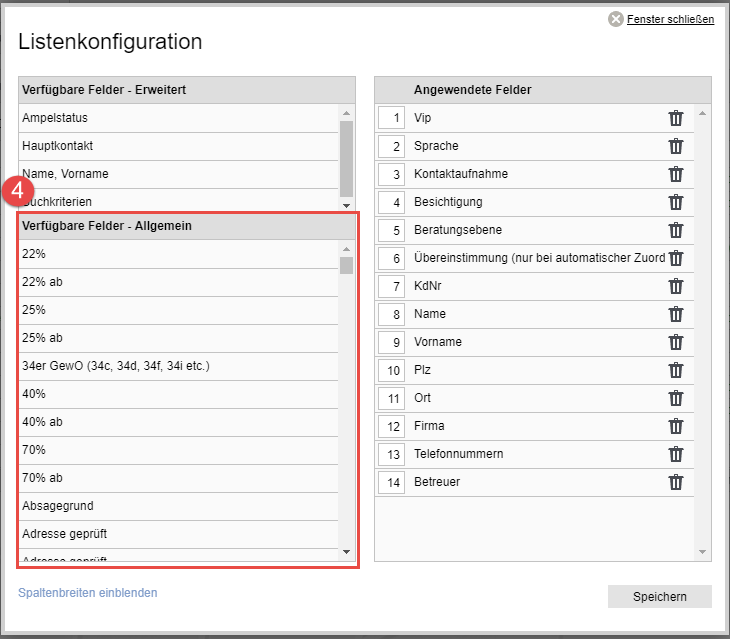
Task: Remove Sprache using its trash icon
Action: [676, 146]
